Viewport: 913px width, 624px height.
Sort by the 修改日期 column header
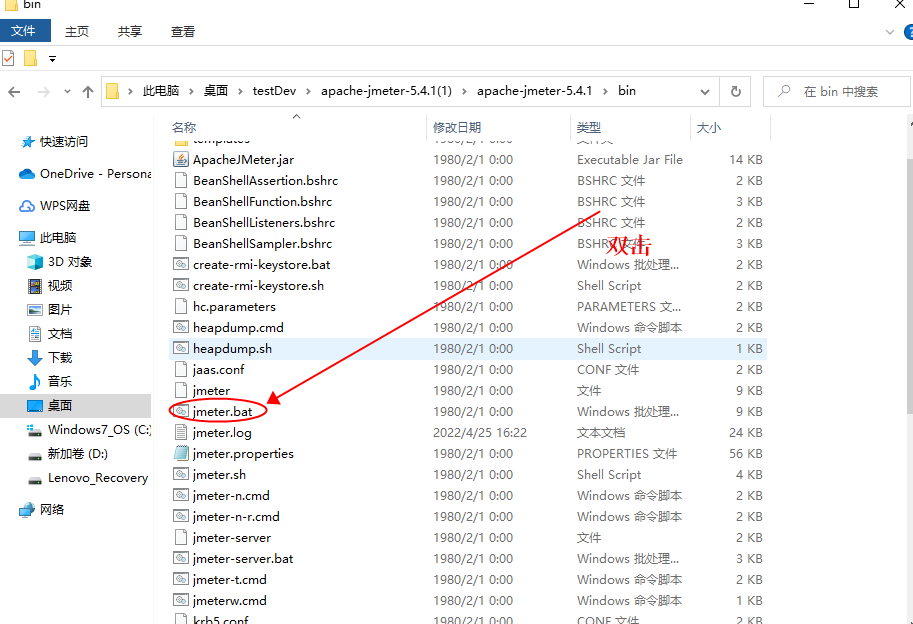point(500,127)
